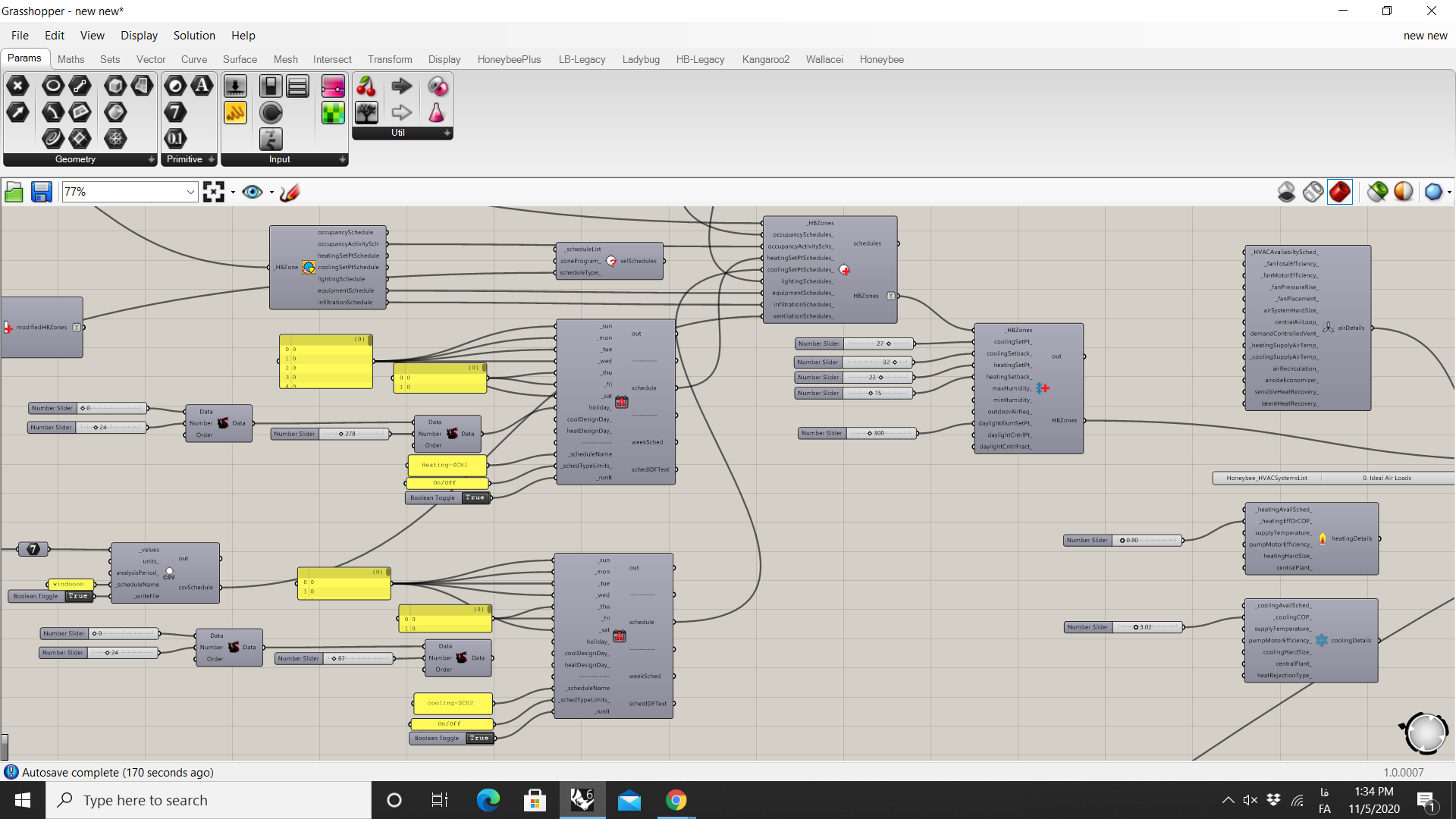Turn off canvas preview geometry
The width and height of the screenshot is (1456, 819).
(x=1287, y=192)
